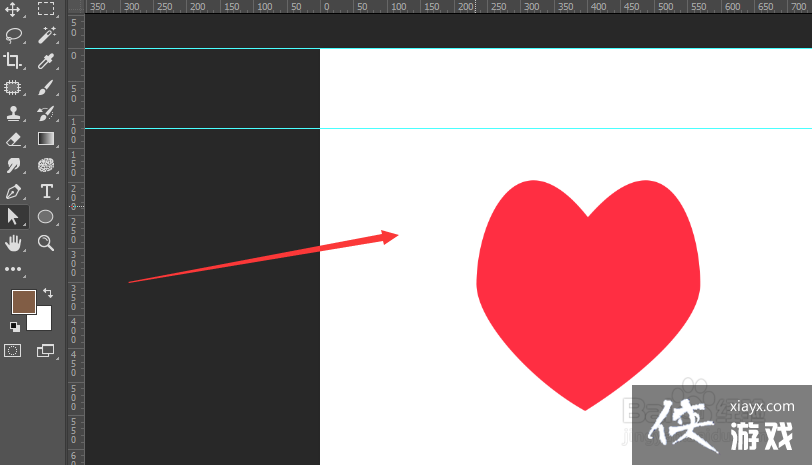This screenshot has width=812, height=465.
Task: Toggle Quick Mask mode
Action: click(13, 350)
